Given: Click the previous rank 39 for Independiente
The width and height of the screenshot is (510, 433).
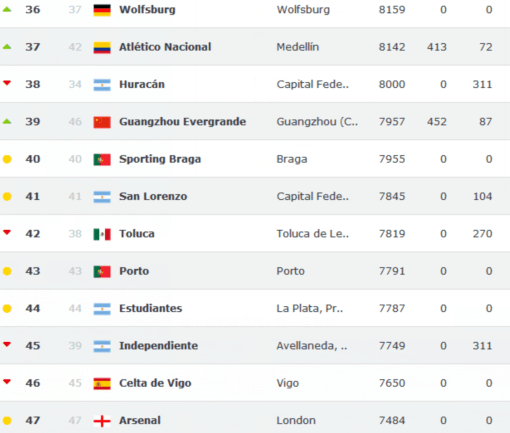Looking at the screenshot, I should (75, 346).
